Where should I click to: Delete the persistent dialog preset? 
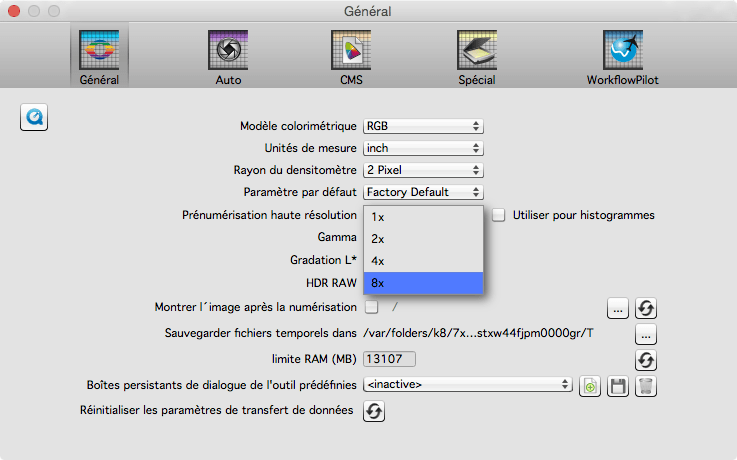click(x=646, y=386)
